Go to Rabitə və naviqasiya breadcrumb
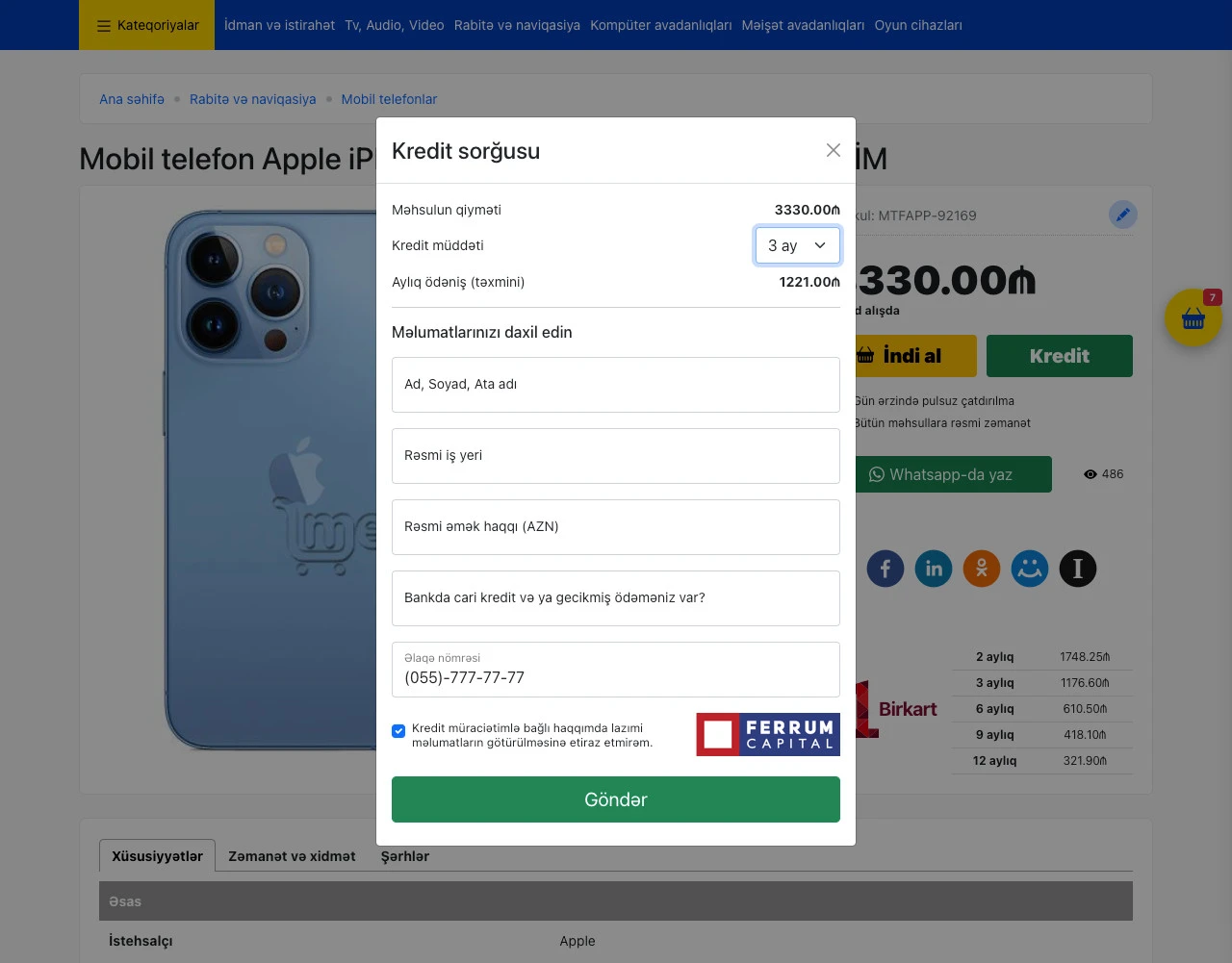1232x963 pixels. click(253, 99)
